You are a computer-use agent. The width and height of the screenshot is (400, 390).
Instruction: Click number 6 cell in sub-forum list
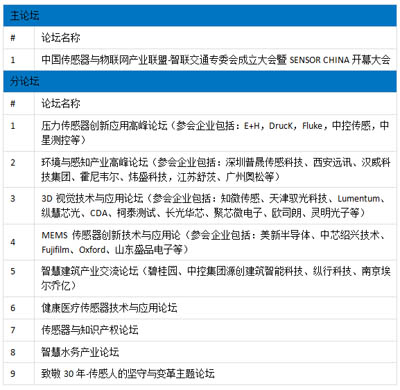[13, 308]
